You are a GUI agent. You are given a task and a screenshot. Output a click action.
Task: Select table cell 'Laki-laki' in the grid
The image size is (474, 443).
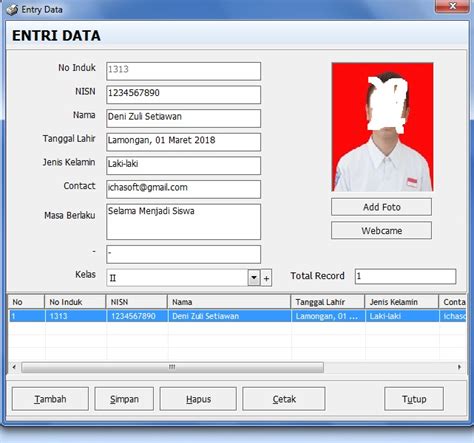coord(402,316)
